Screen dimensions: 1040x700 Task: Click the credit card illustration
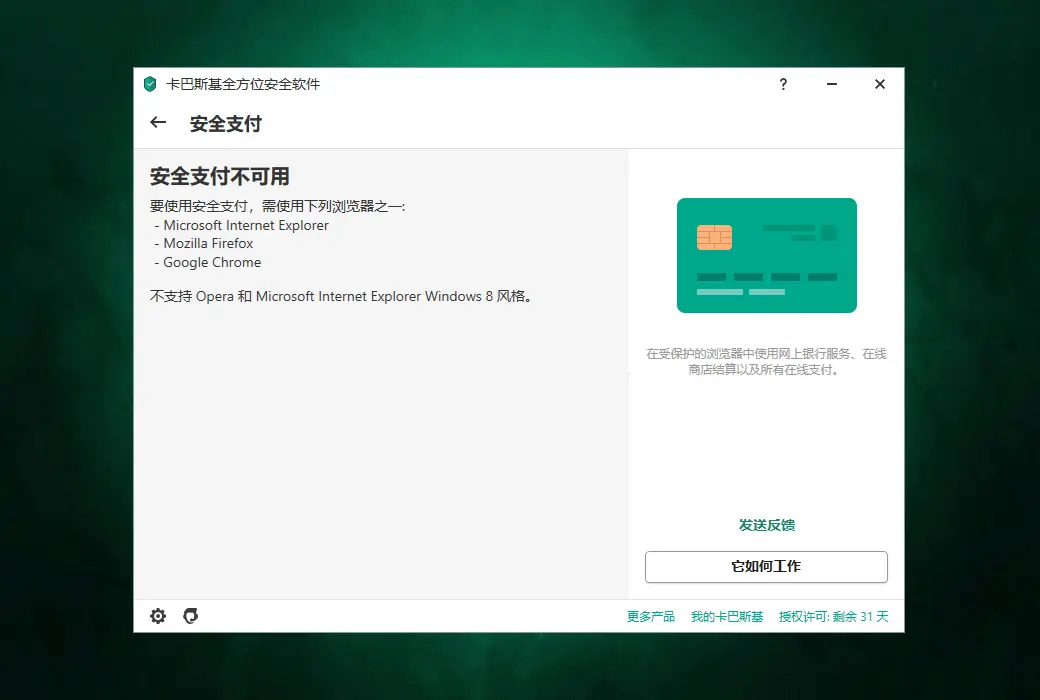click(767, 255)
